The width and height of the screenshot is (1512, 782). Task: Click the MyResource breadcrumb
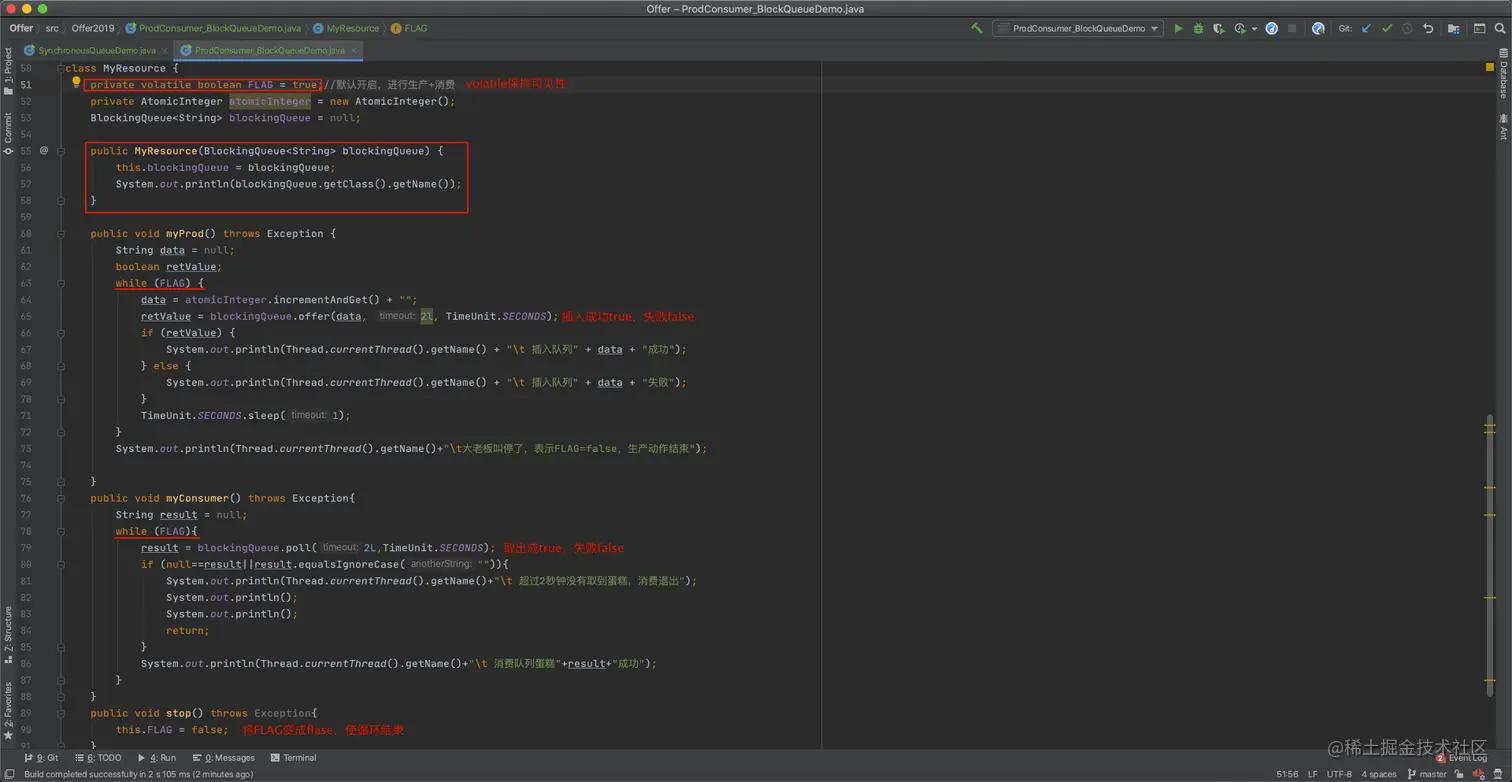[346, 28]
